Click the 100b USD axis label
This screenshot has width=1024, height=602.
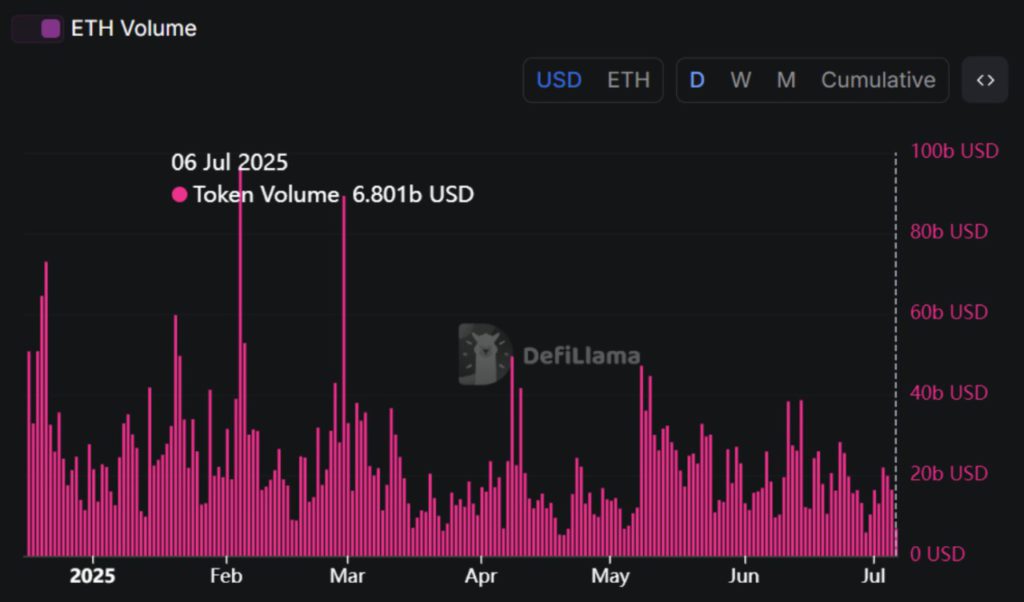(954, 151)
